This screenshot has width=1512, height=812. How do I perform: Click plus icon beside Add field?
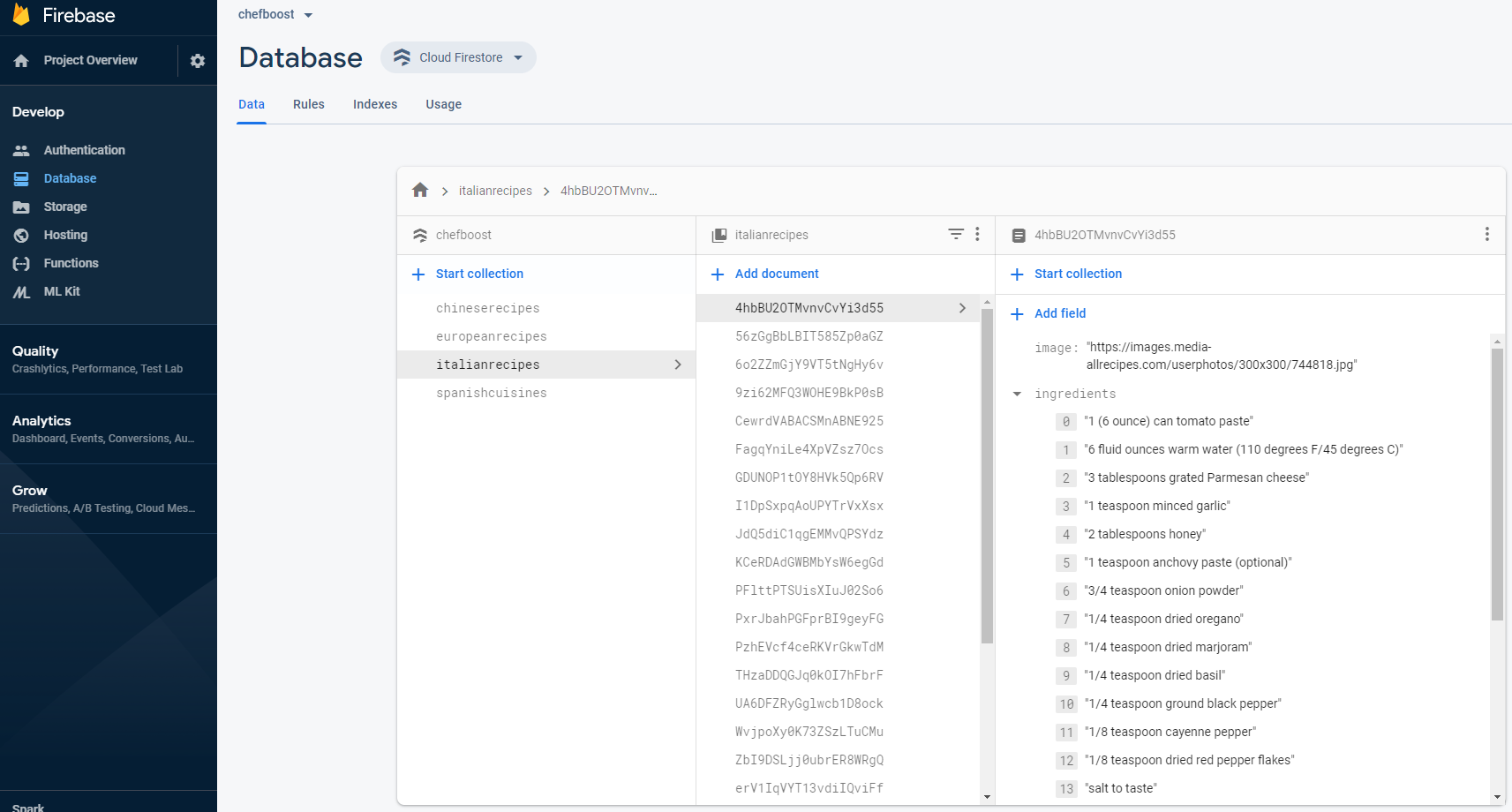[x=1017, y=314]
